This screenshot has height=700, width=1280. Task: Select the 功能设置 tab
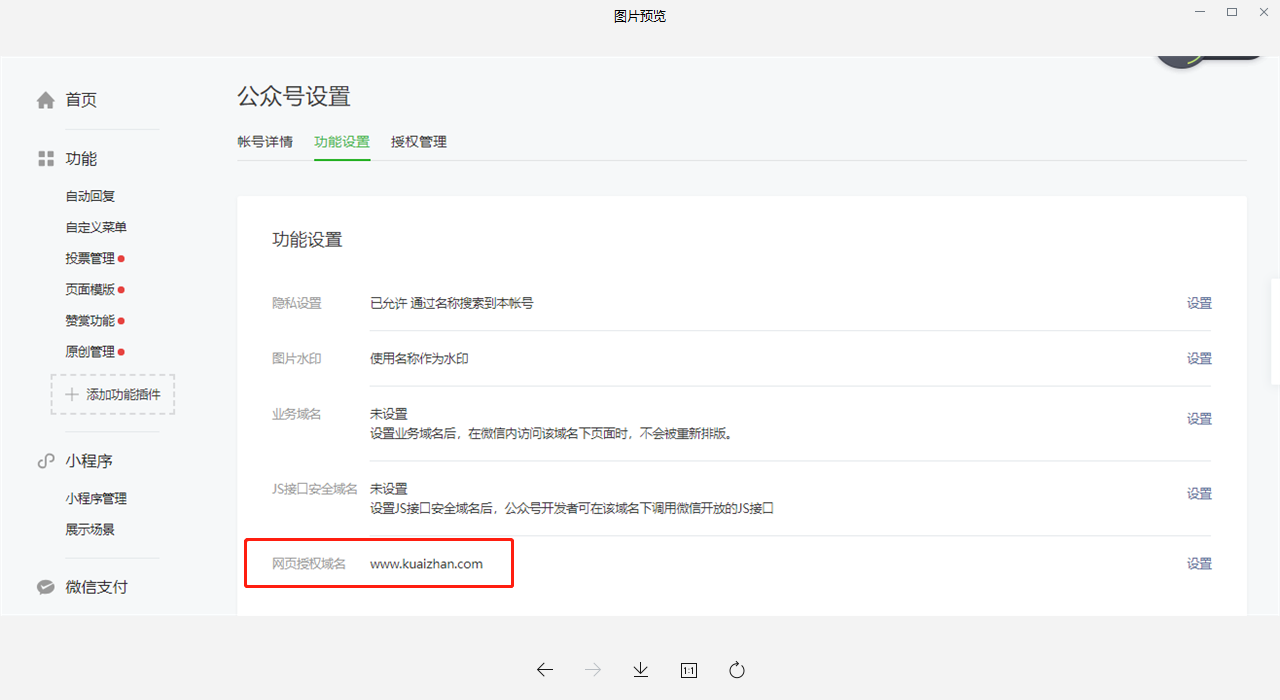pyautogui.click(x=342, y=142)
